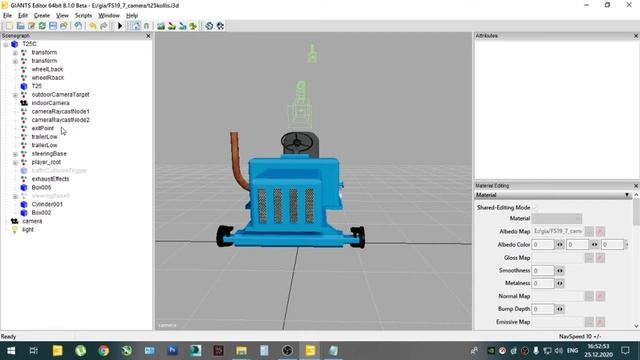640x360 pixels.
Task: Click the first gear icon in toolbar
Action: (x=209, y=26)
